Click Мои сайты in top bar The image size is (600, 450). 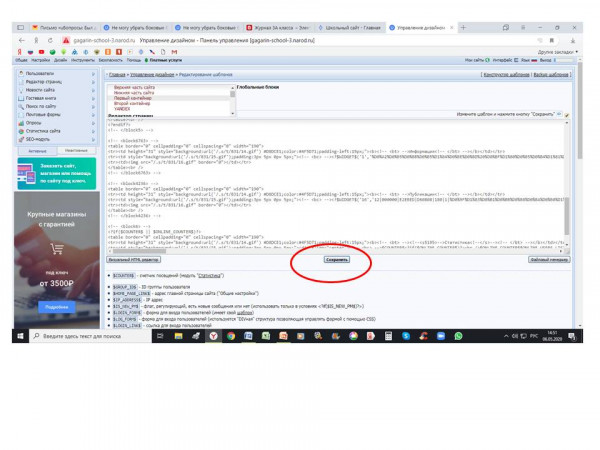tap(477, 60)
